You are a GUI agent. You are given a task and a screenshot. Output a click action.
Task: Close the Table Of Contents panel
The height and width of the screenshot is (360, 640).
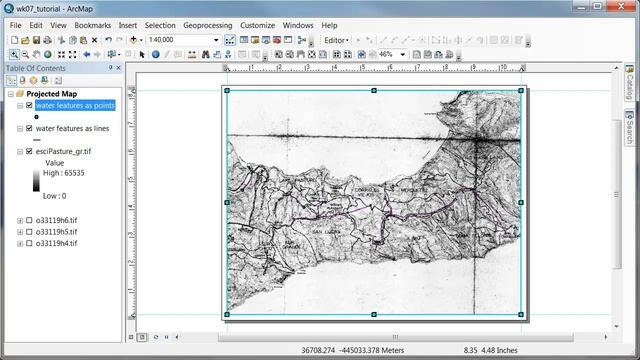119,68
